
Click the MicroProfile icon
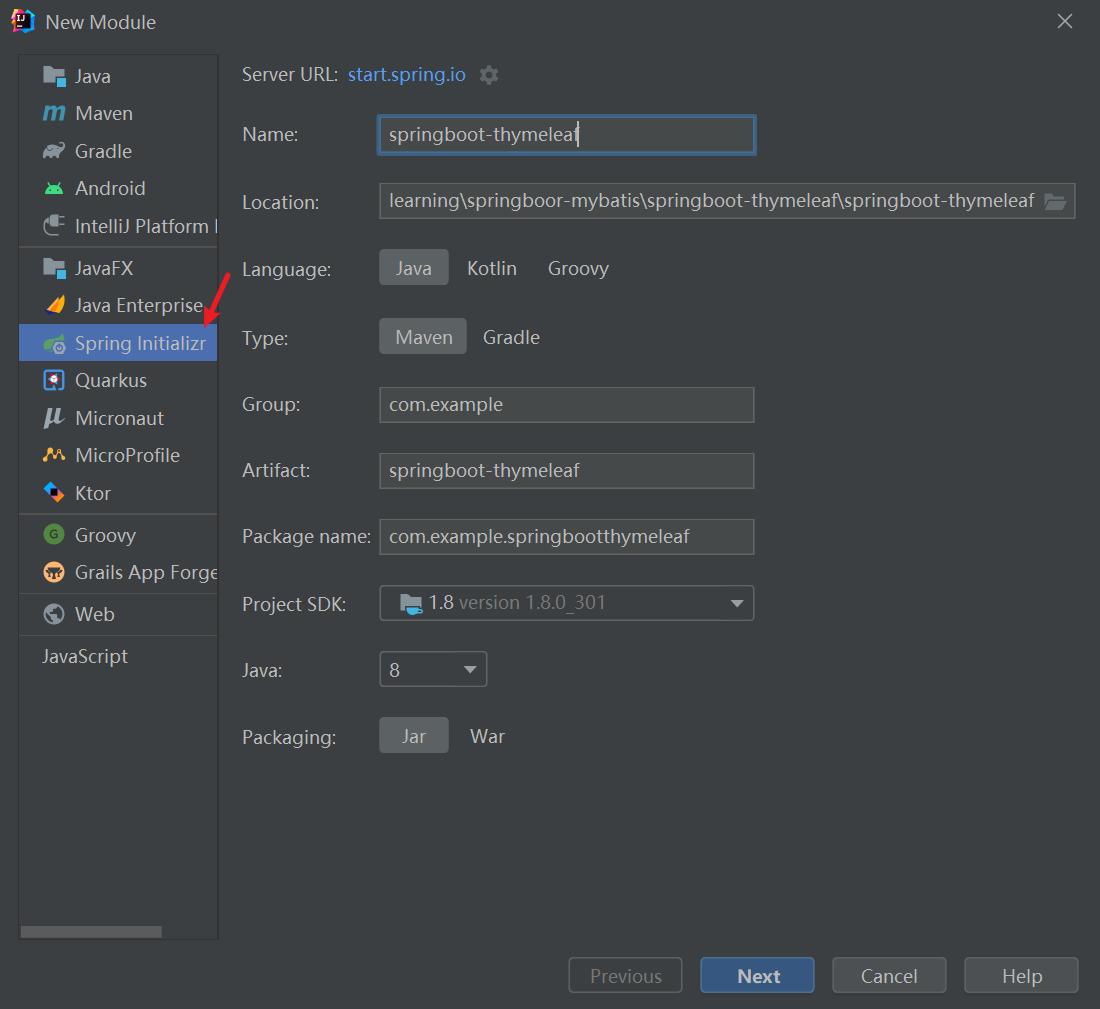(54, 455)
